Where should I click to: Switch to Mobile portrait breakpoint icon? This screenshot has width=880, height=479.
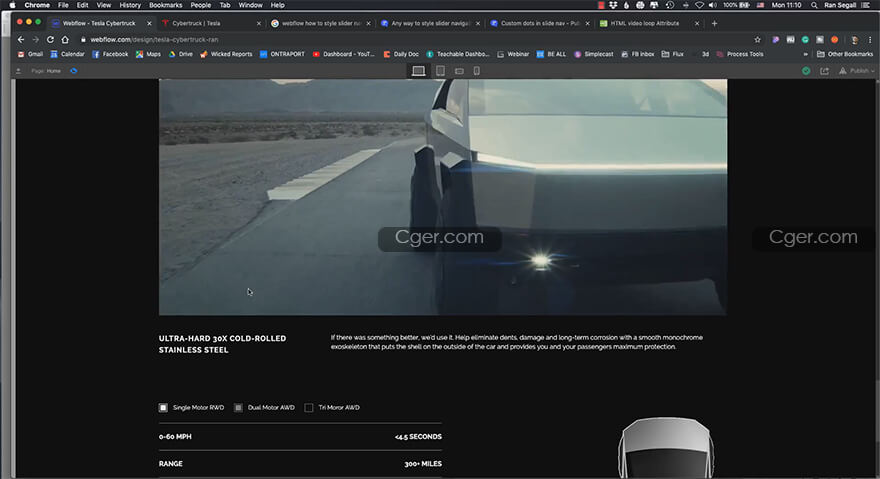click(476, 71)
